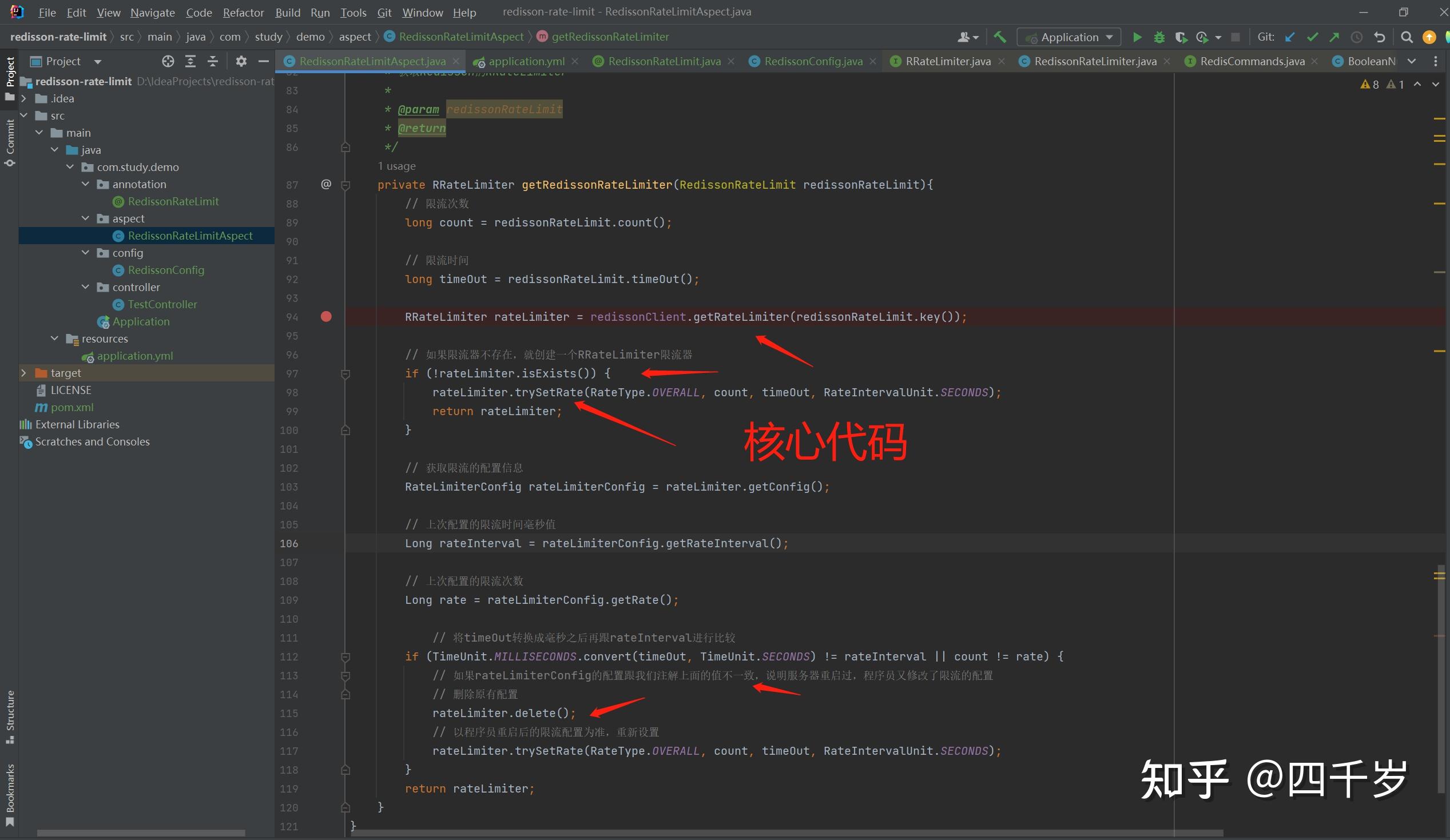Viewport: 1450px width, 840px height.
Task: Open Project panel settings gear
Action: coord(241,61)
